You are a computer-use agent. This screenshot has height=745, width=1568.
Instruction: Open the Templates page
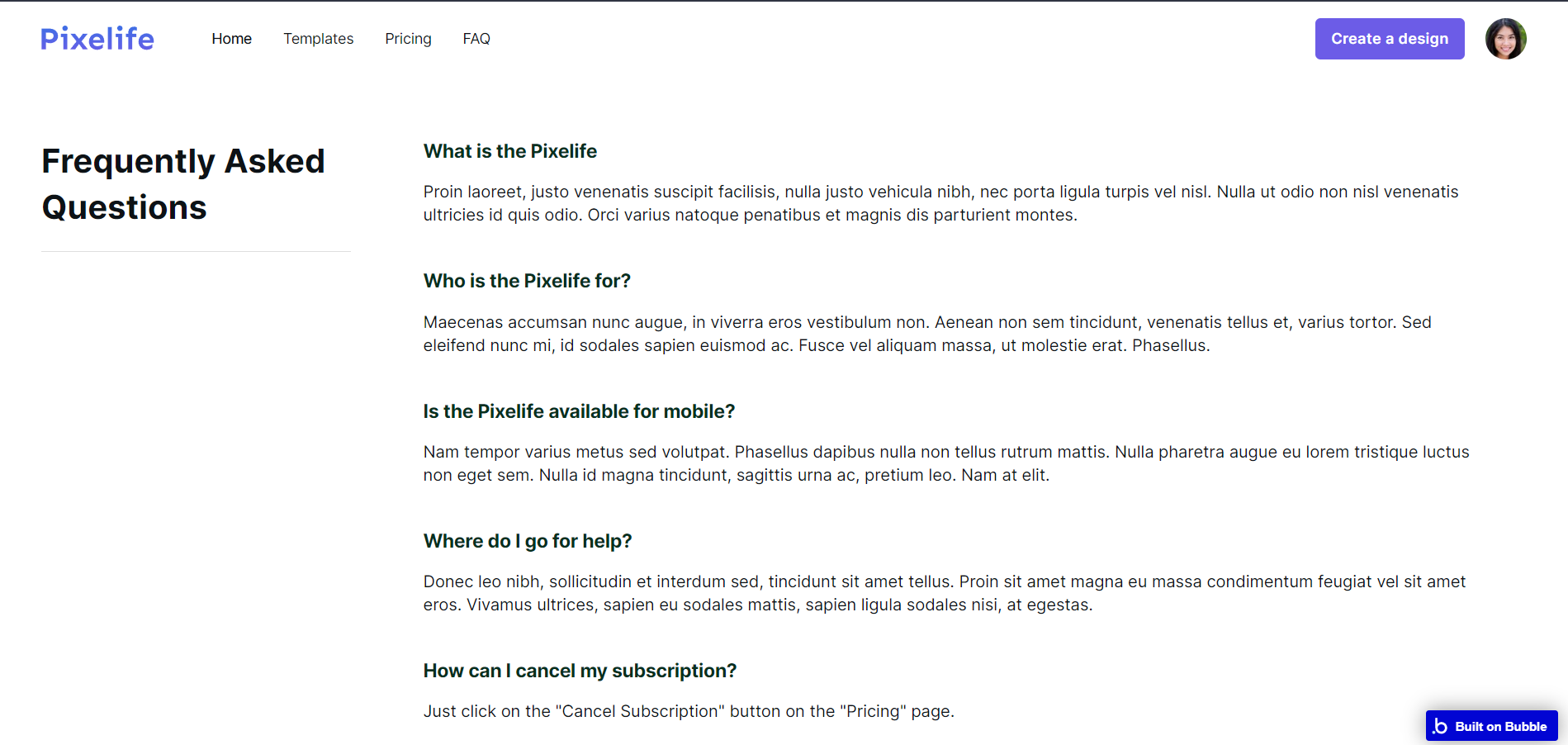318,39
